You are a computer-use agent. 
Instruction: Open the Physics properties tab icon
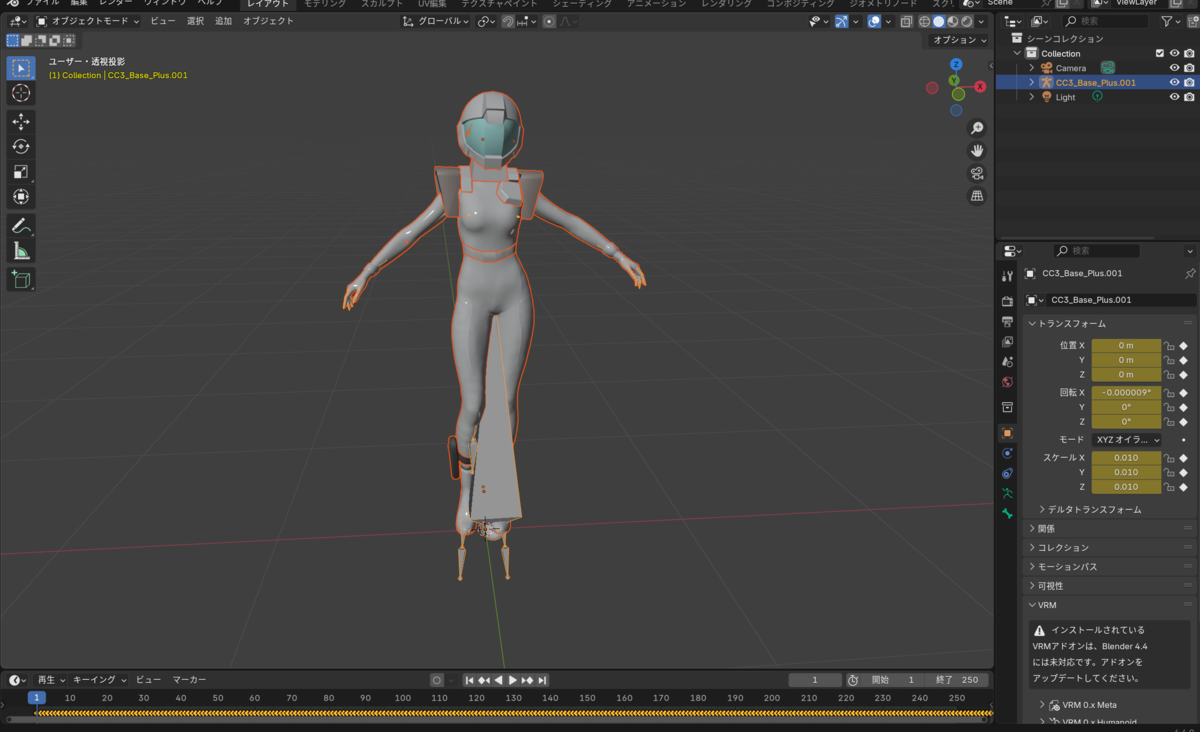coord(1007,453)
